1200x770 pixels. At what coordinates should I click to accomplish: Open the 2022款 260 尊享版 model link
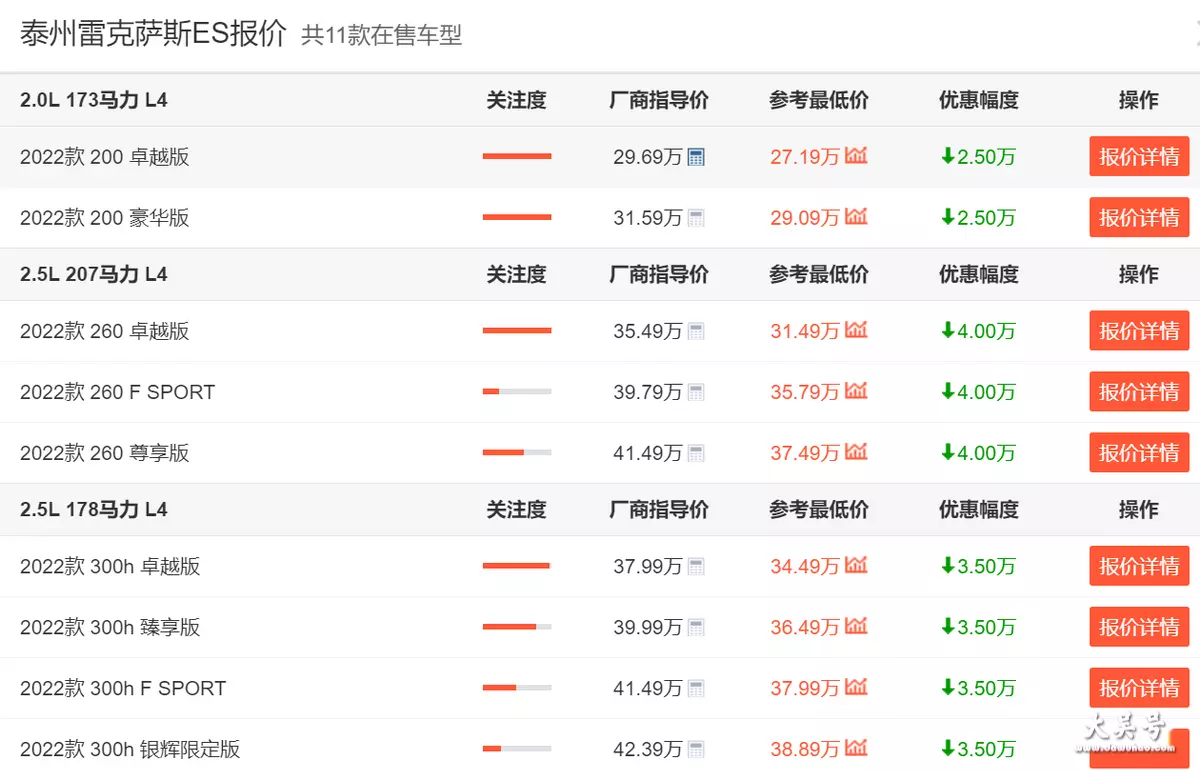point(105,453)
